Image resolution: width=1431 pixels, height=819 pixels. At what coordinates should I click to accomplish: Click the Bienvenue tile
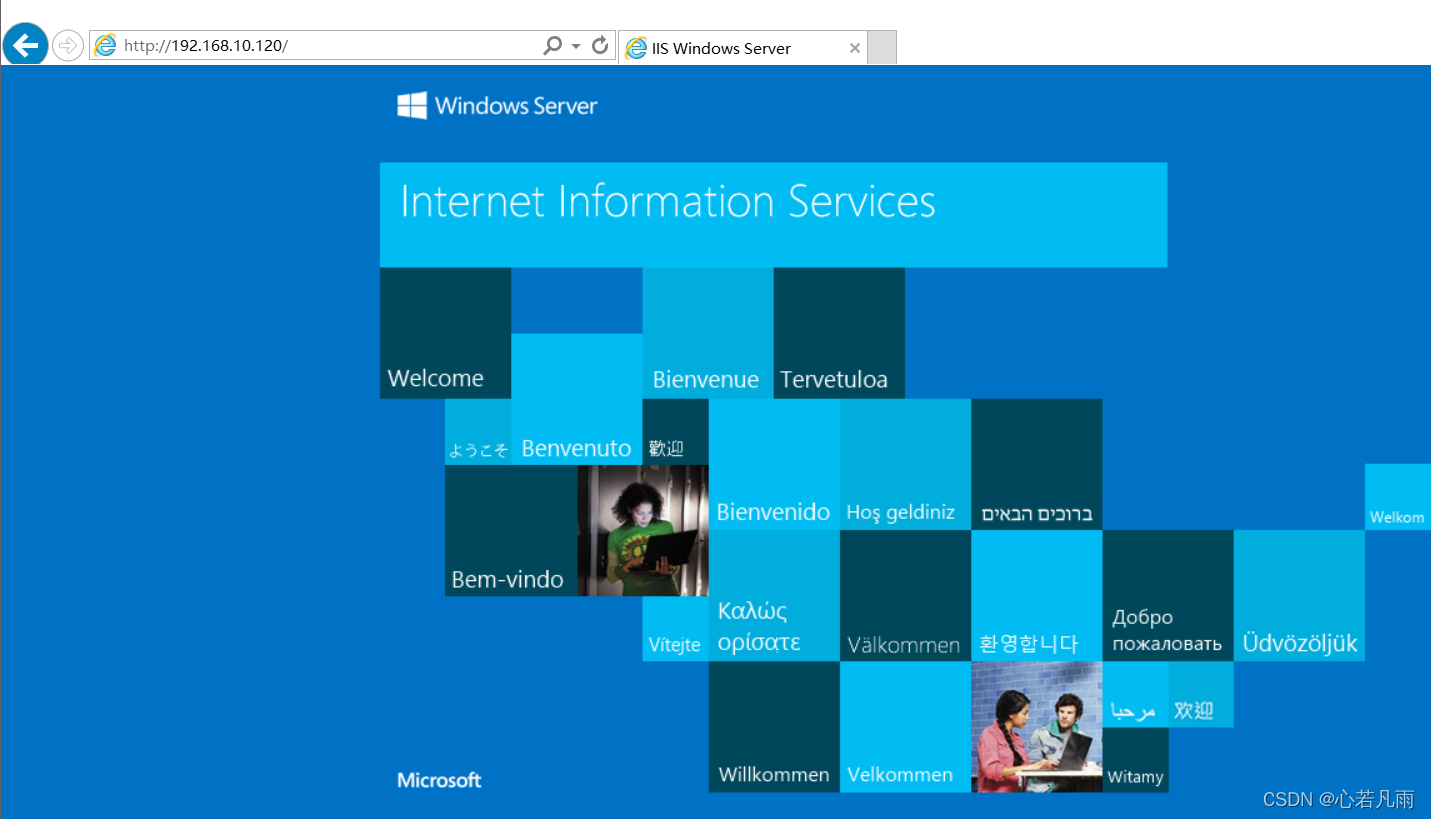tap(708, 333)
